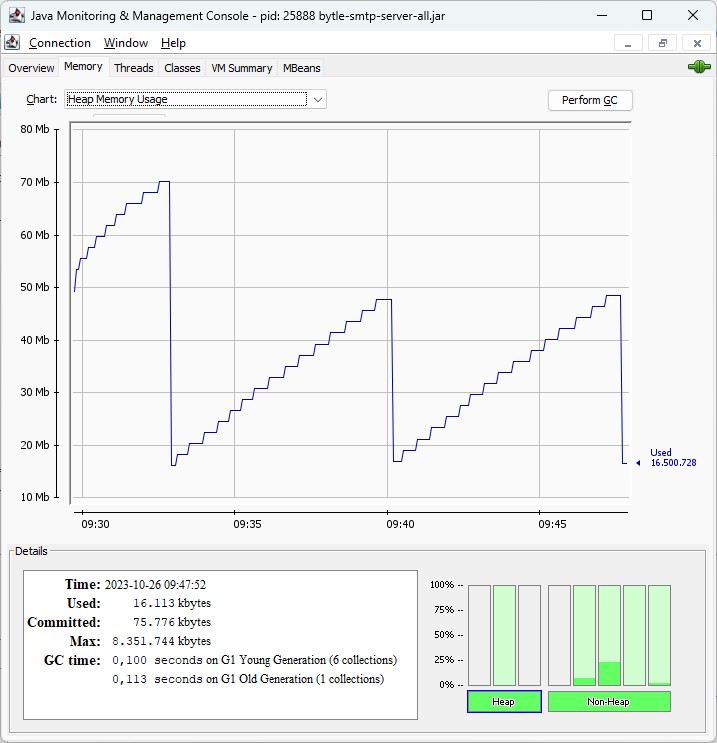Restore the internal connection frame size
Viewport: 717px width, 743px height.
pyautogui.click(x=662, y=43)
